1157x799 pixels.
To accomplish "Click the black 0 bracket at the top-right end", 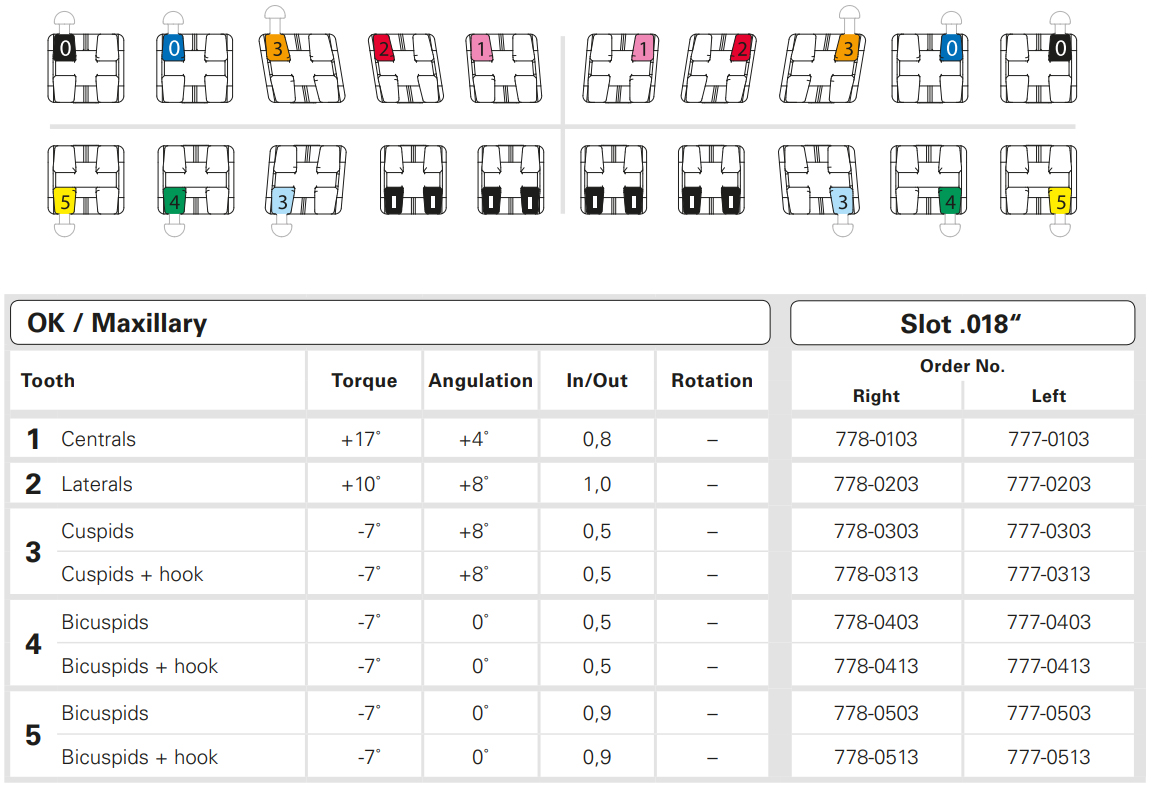I will click(1038, 68).
